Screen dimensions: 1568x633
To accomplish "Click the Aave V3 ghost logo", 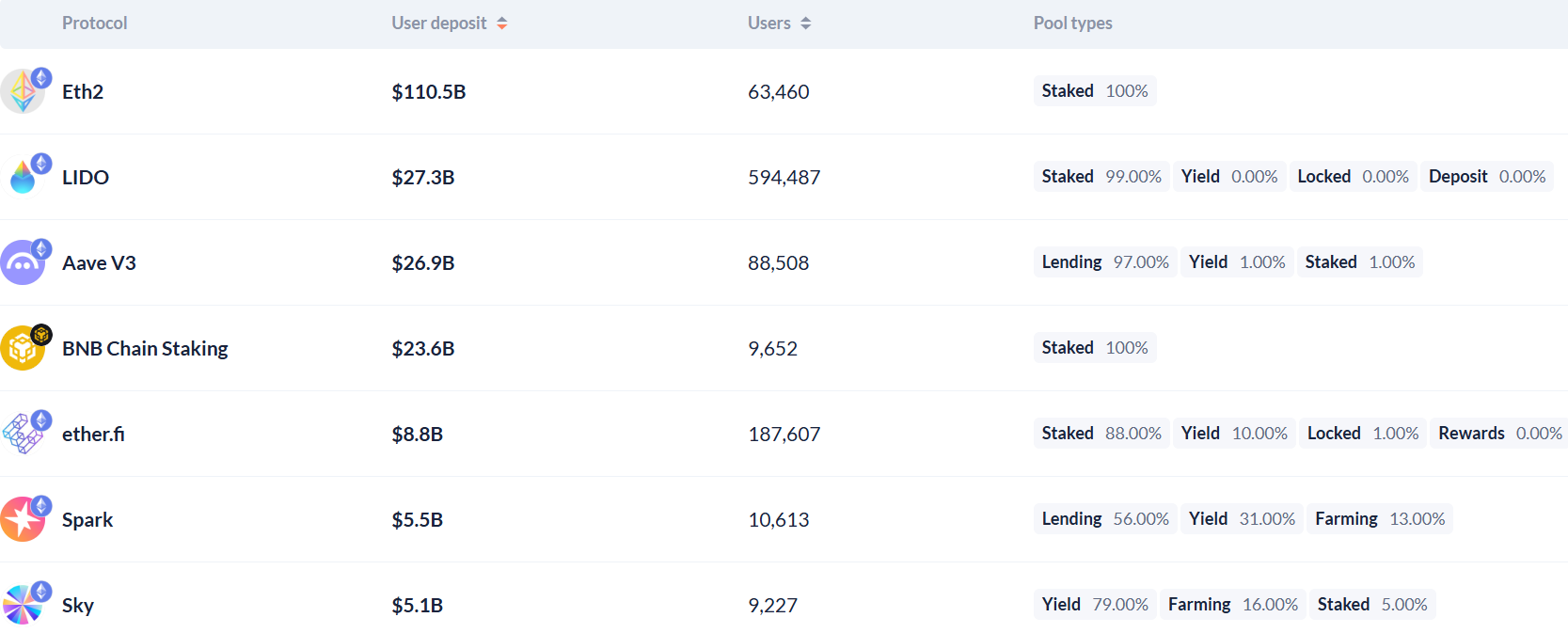I will pos(23,263).
